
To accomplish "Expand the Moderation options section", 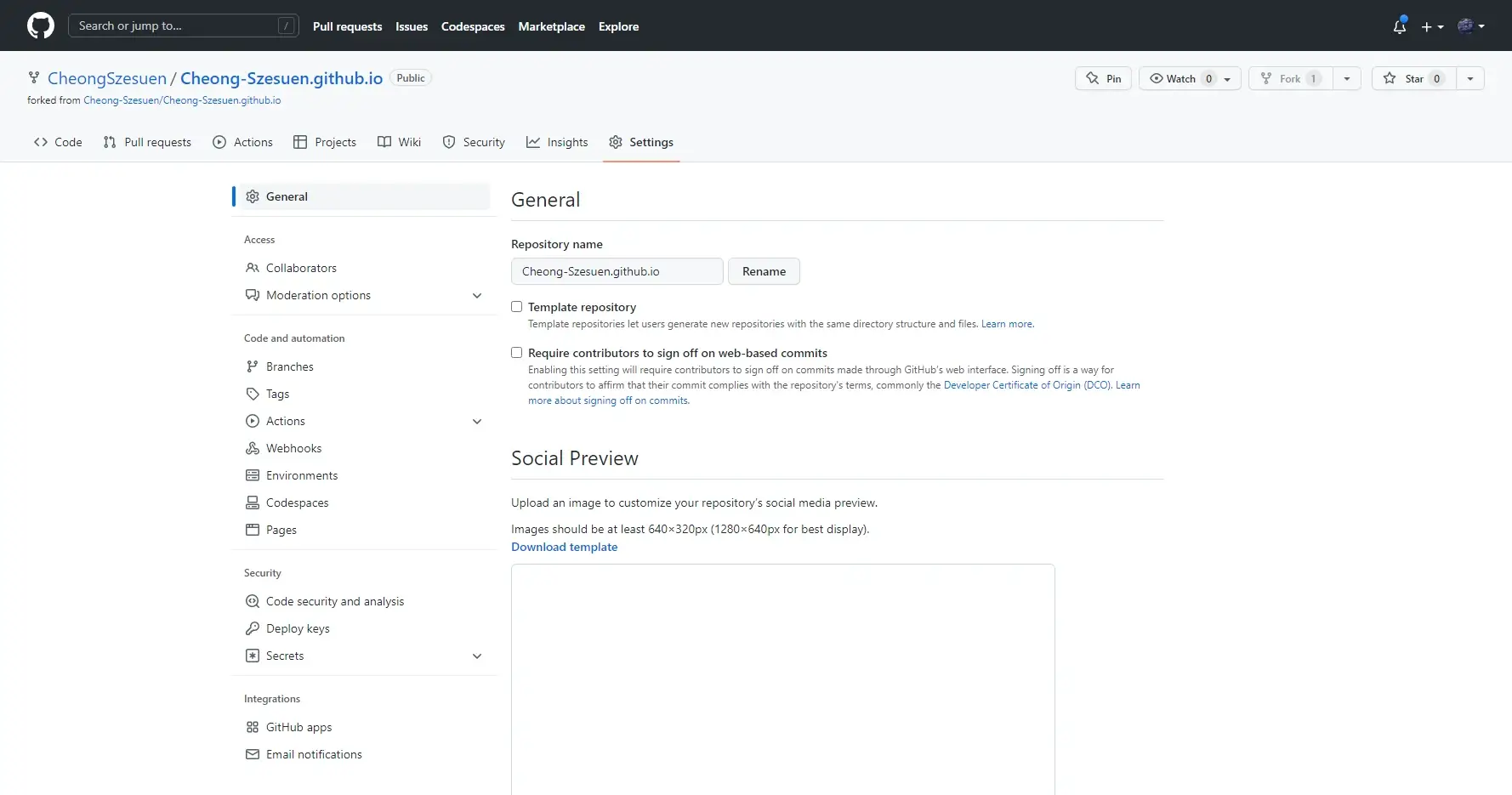I will click(477, 295).
